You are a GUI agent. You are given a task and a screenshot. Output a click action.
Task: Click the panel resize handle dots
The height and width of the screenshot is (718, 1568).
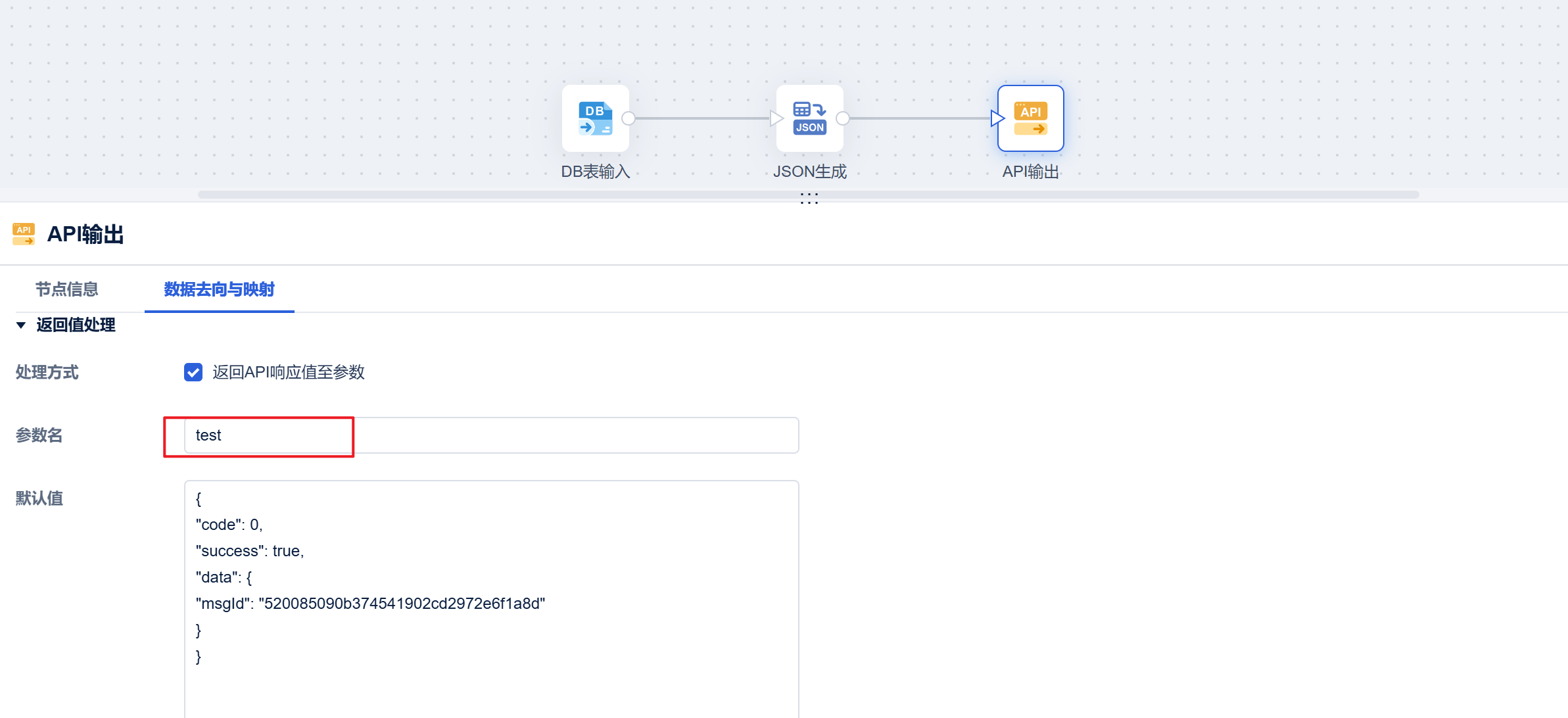809,199
